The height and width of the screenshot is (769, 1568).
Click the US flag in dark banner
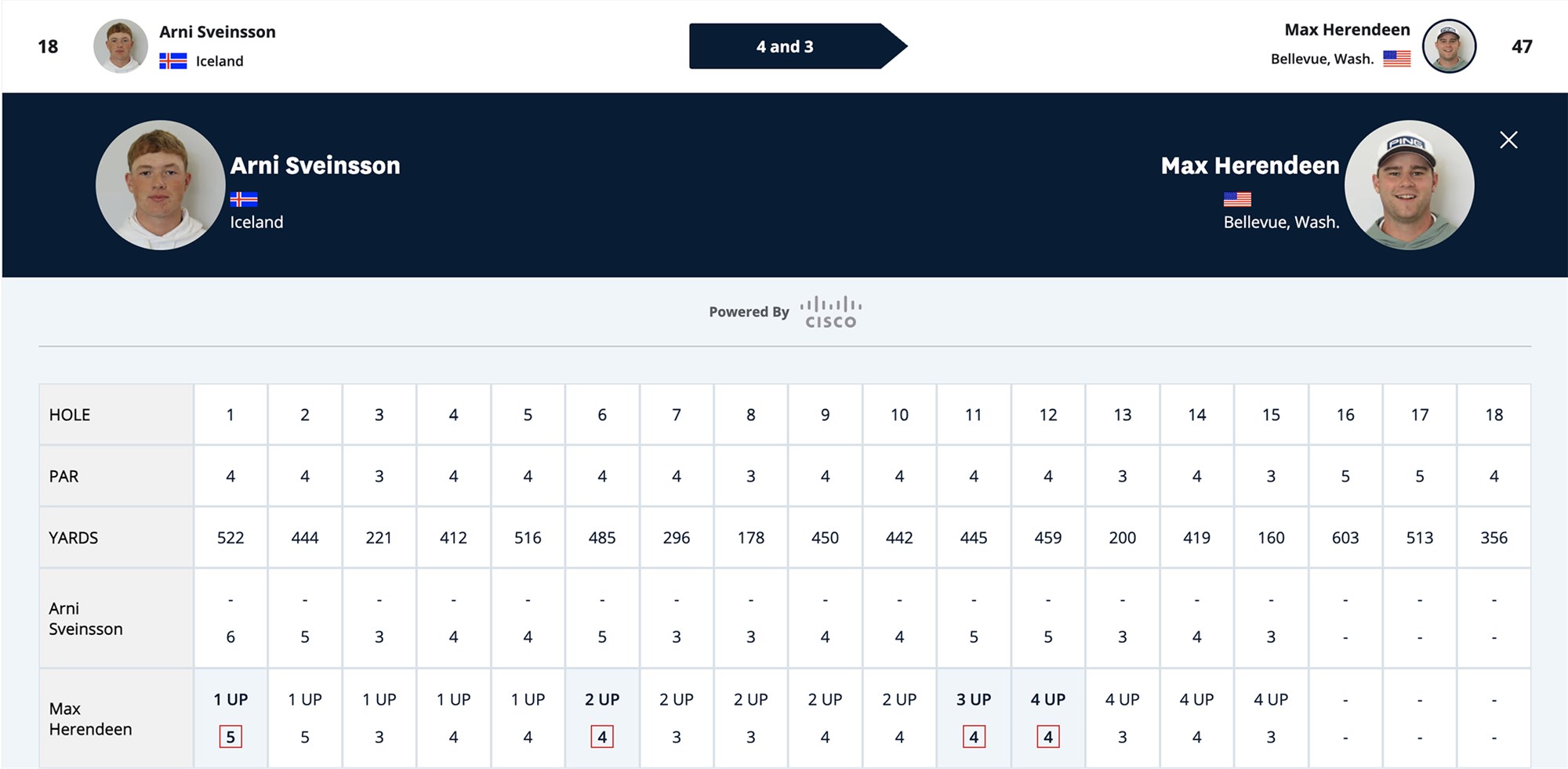point(1237,199)
